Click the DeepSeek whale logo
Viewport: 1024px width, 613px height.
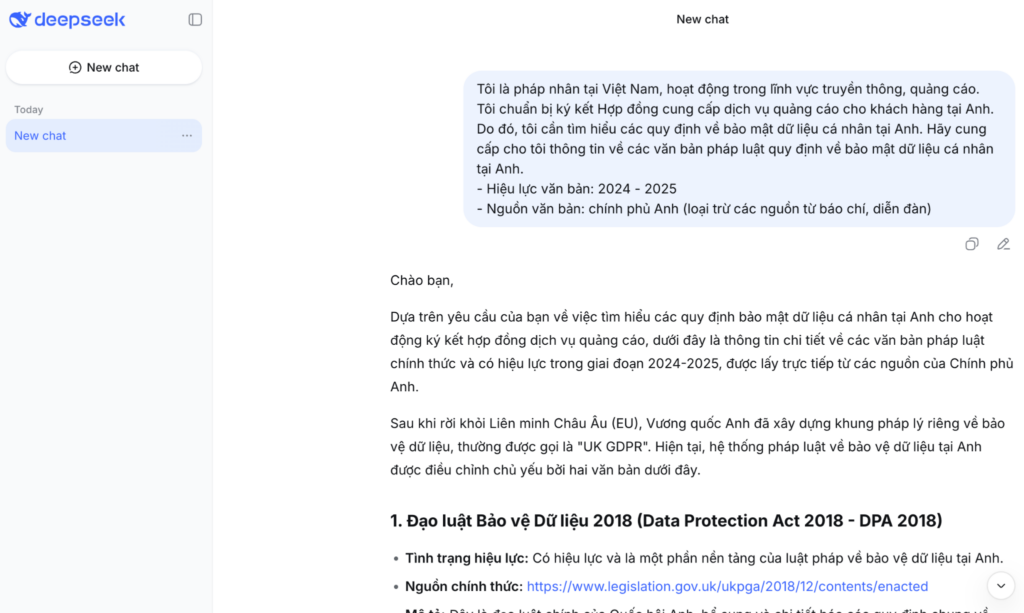point(20,20)
